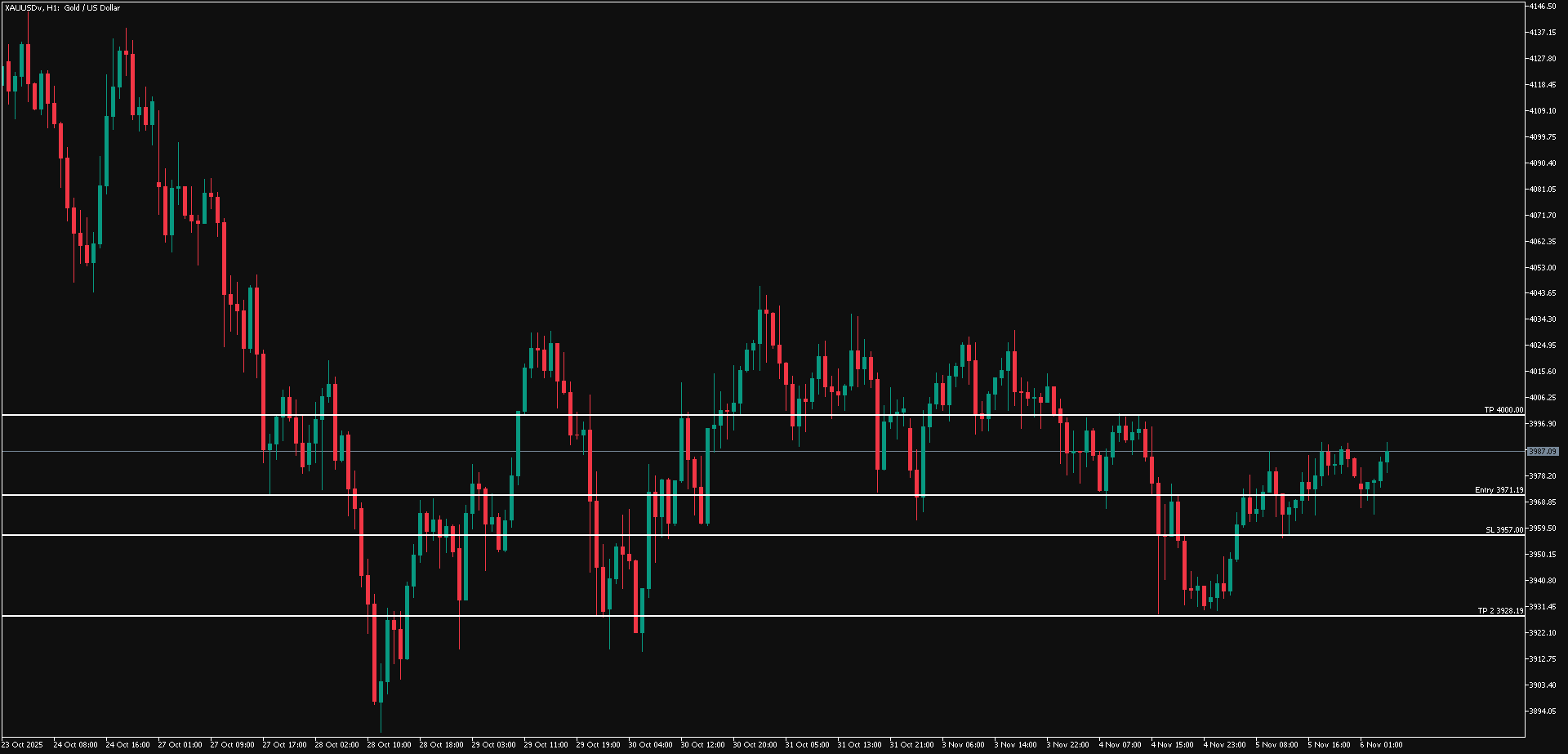Select the TP 4000.00 line label
This screenshot has width=1568, height=754.
tap(1503, 410)
